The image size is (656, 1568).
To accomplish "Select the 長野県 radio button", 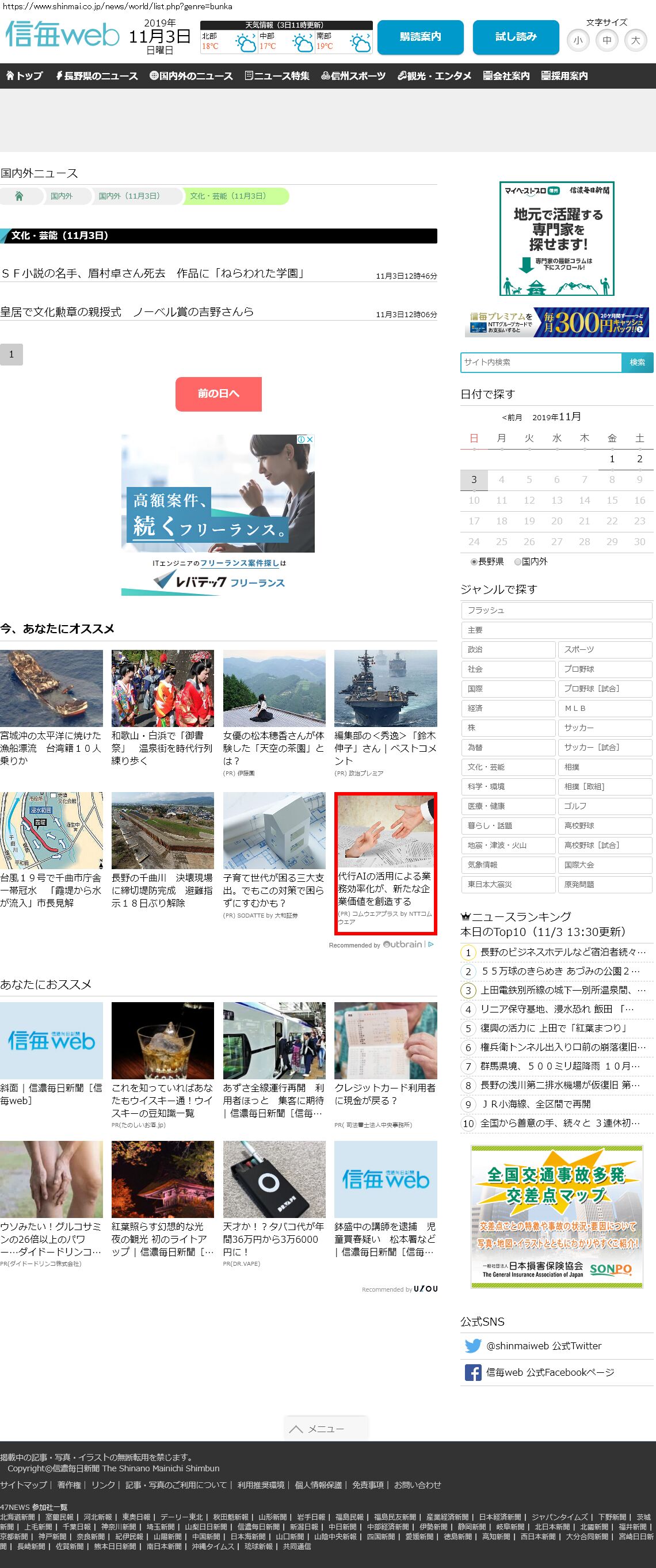I will pos(474,562).
